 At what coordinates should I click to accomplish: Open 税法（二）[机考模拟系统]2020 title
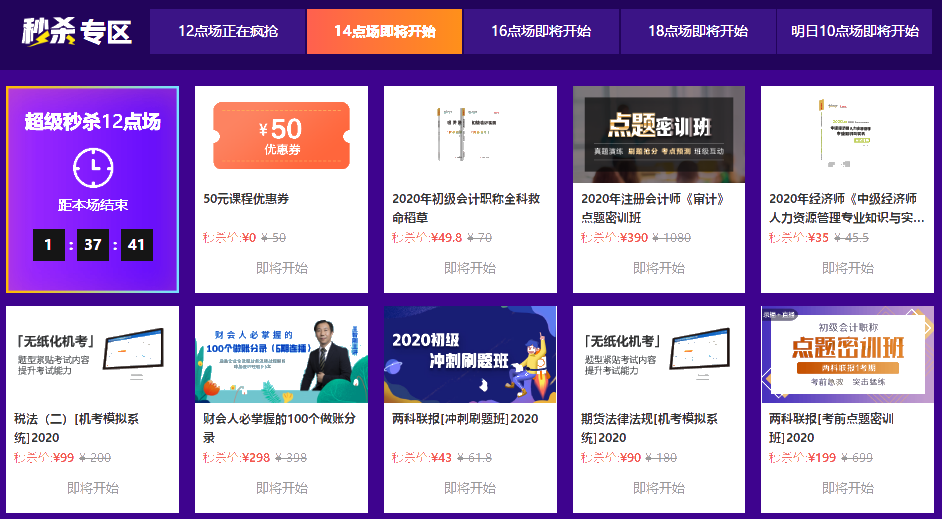coord(76,428)
